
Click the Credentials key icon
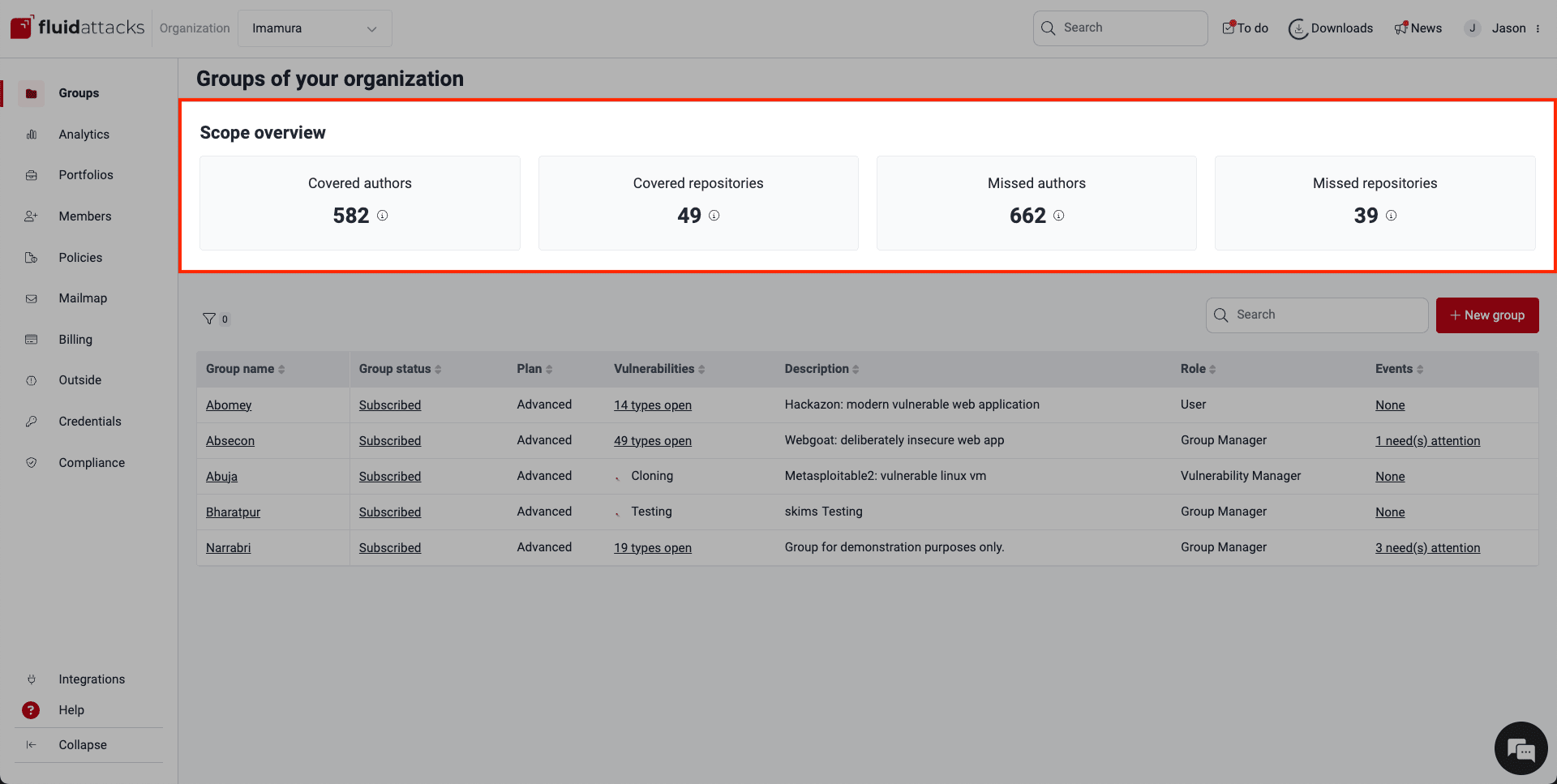click(32, 422)
